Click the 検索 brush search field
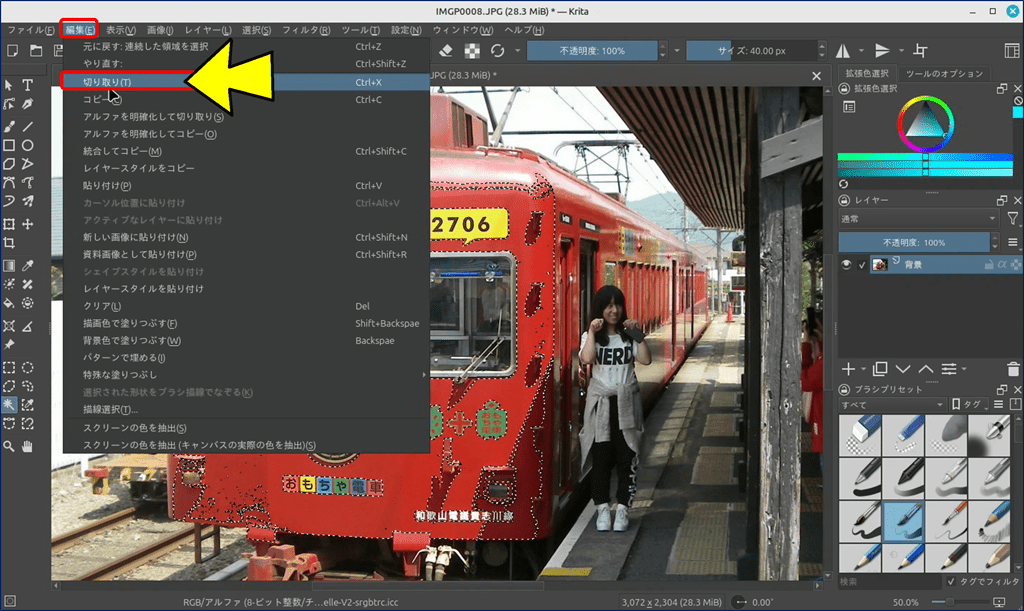Image resolution: width=1024 pixels, height=611 pixels. tap(888, 581)
